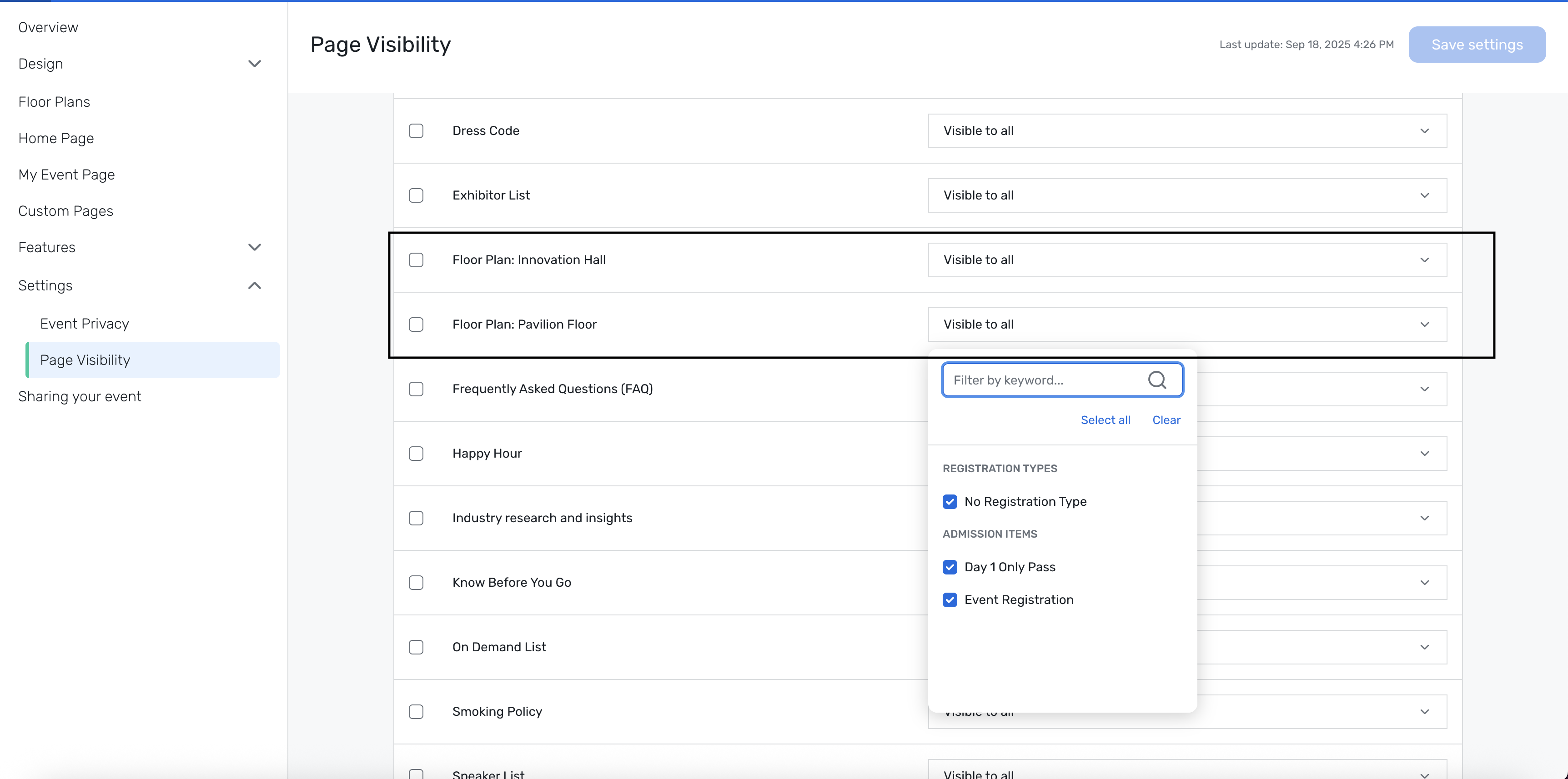
Task: Uncheck the Day 1 Only Pass checkbox
Action: (x=950, y=567)
